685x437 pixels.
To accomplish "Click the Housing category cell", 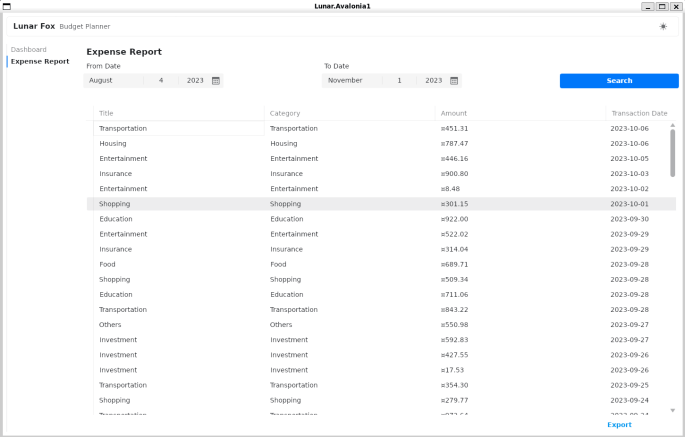I will [x=349, y=143].
